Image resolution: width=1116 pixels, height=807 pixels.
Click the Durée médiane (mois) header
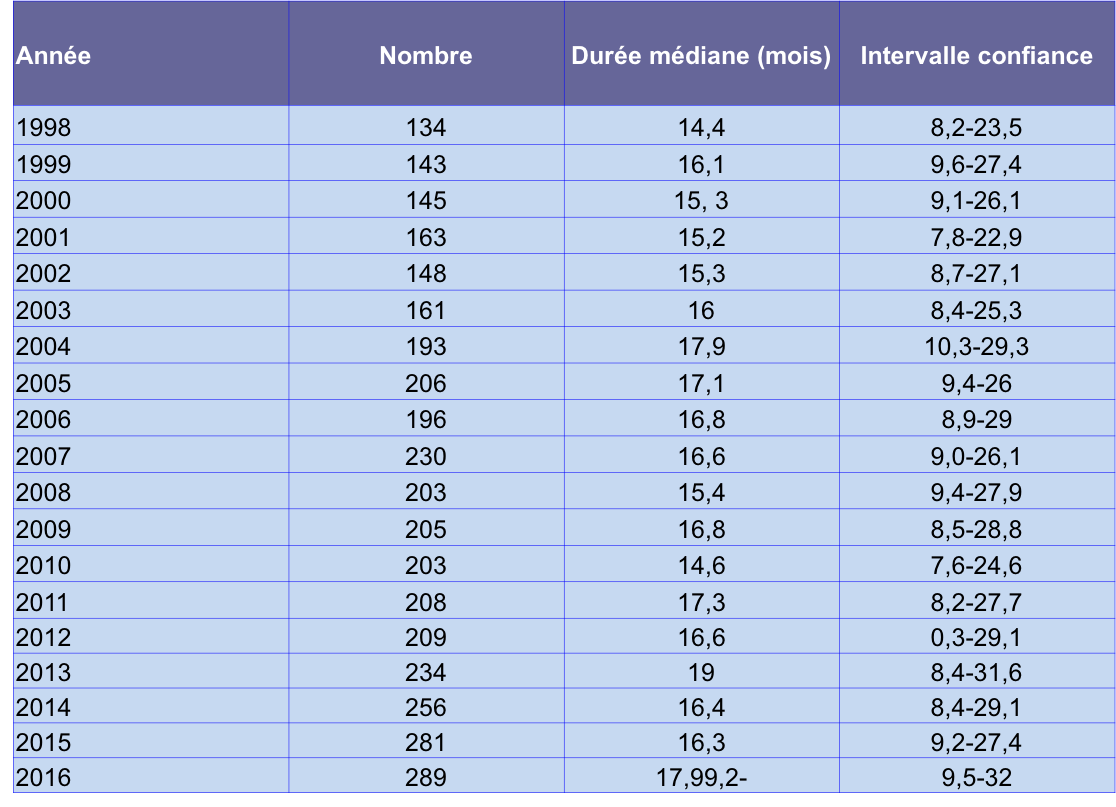tap(701, 56)
